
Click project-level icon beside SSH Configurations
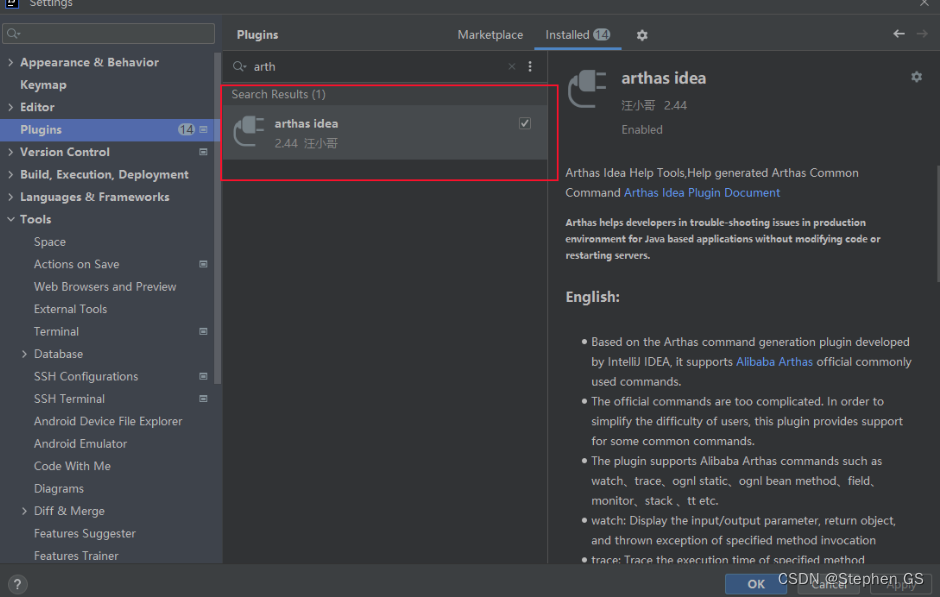(x=204, y=376)
